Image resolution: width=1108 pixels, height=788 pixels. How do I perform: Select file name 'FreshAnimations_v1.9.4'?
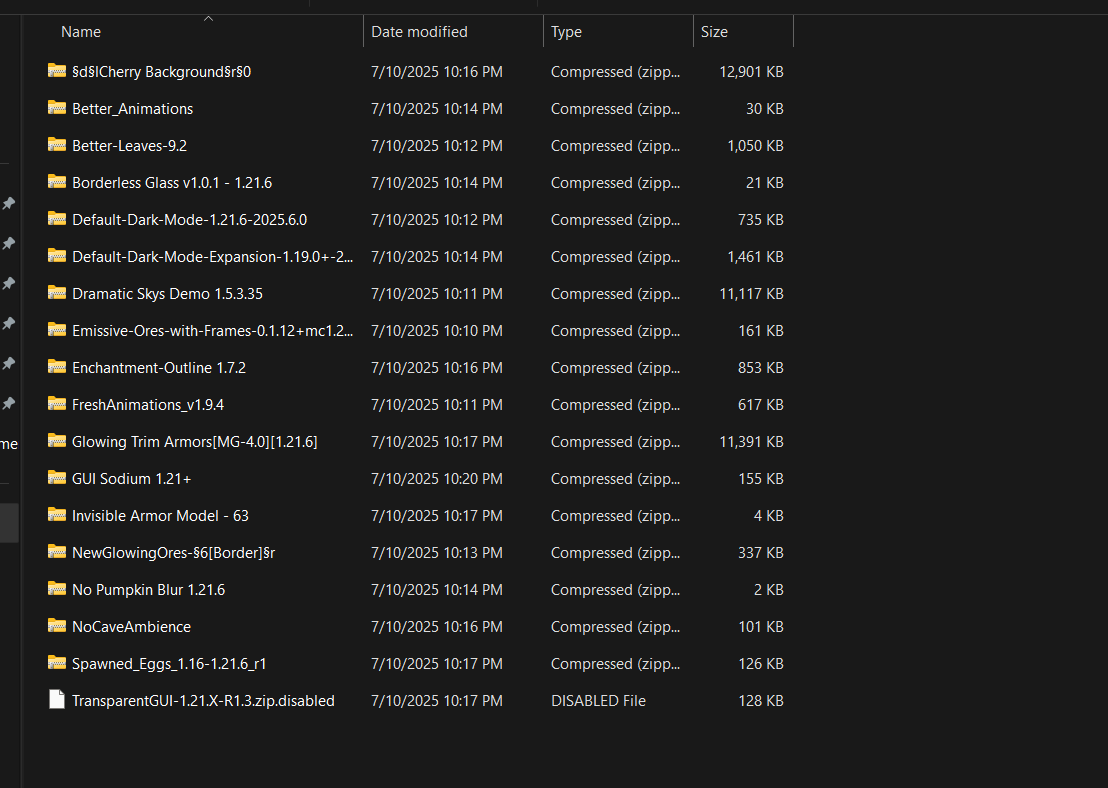[x=148, y=405]
